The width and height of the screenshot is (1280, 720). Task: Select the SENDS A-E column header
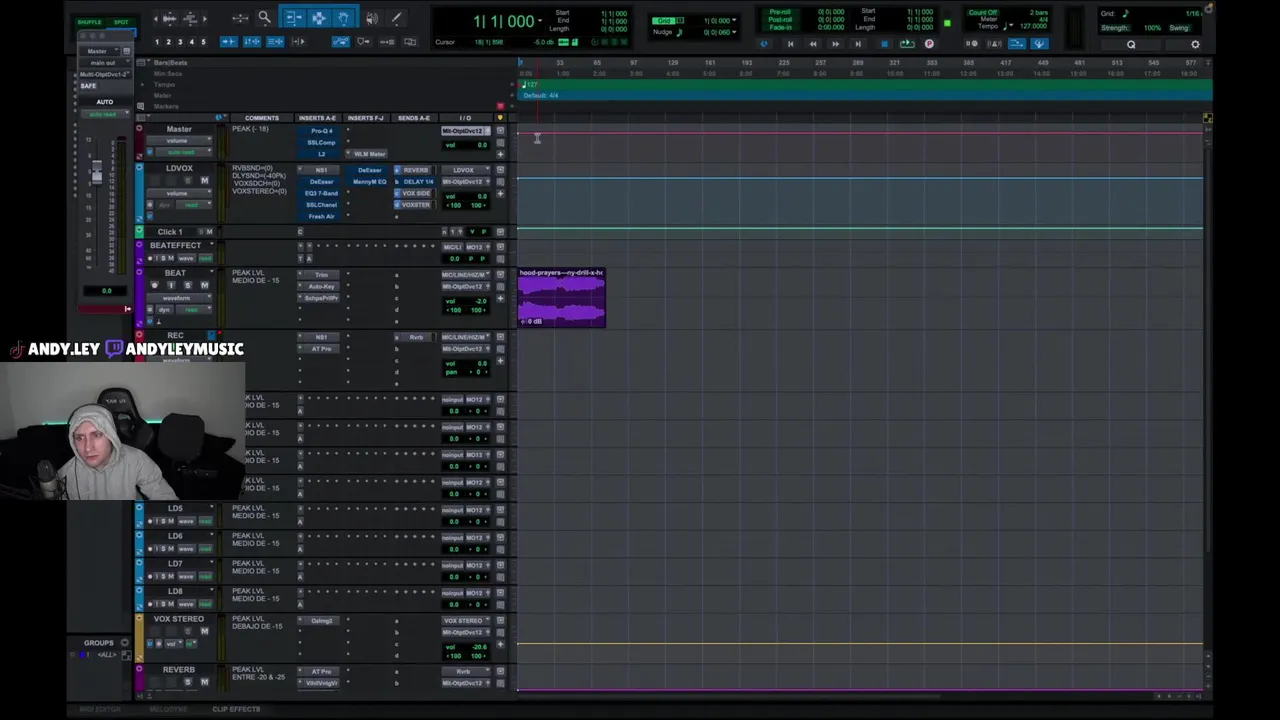pos(413,118)
